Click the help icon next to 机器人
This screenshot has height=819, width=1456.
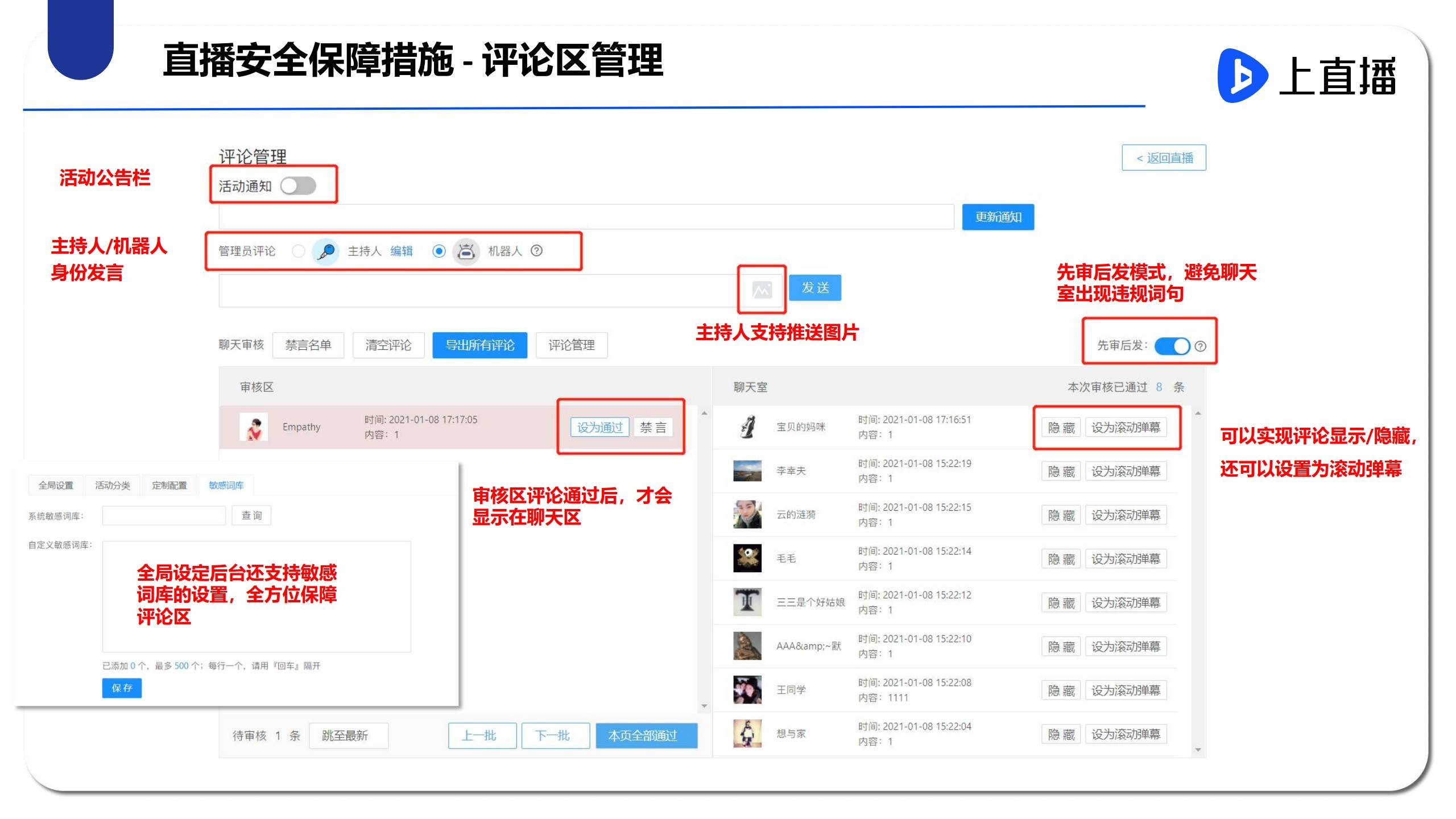tap(536, 251)
